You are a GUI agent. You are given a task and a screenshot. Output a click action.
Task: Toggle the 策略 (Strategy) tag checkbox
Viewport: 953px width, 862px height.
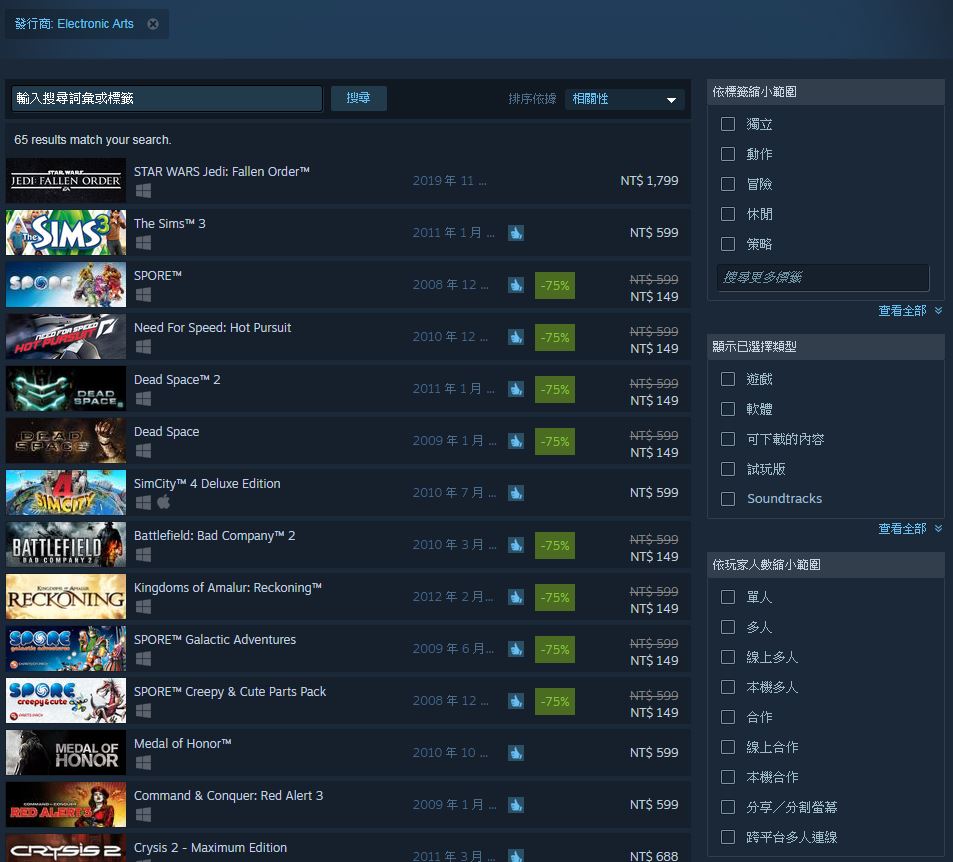pyautogui.click(x=728, y=244)
